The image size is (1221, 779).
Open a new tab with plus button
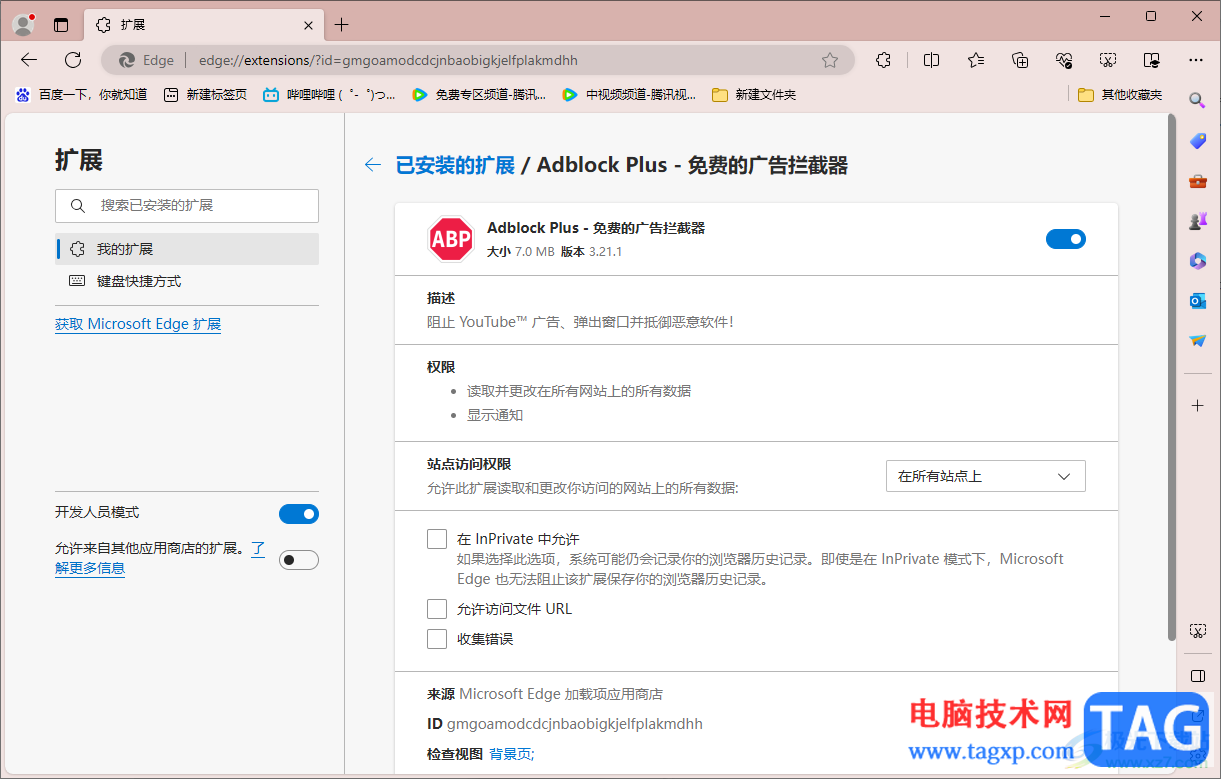tap(342, 24)
